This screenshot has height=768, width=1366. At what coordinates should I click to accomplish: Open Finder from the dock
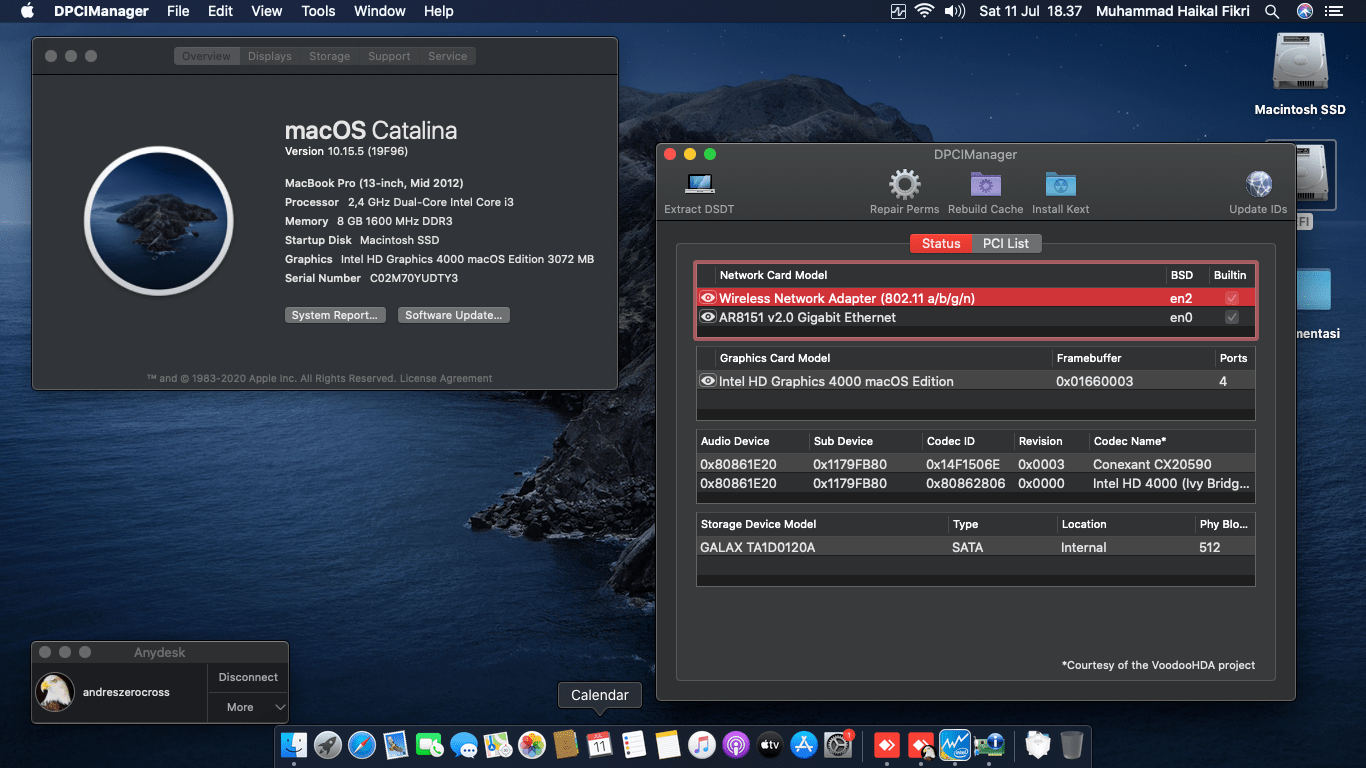(294, 745)
